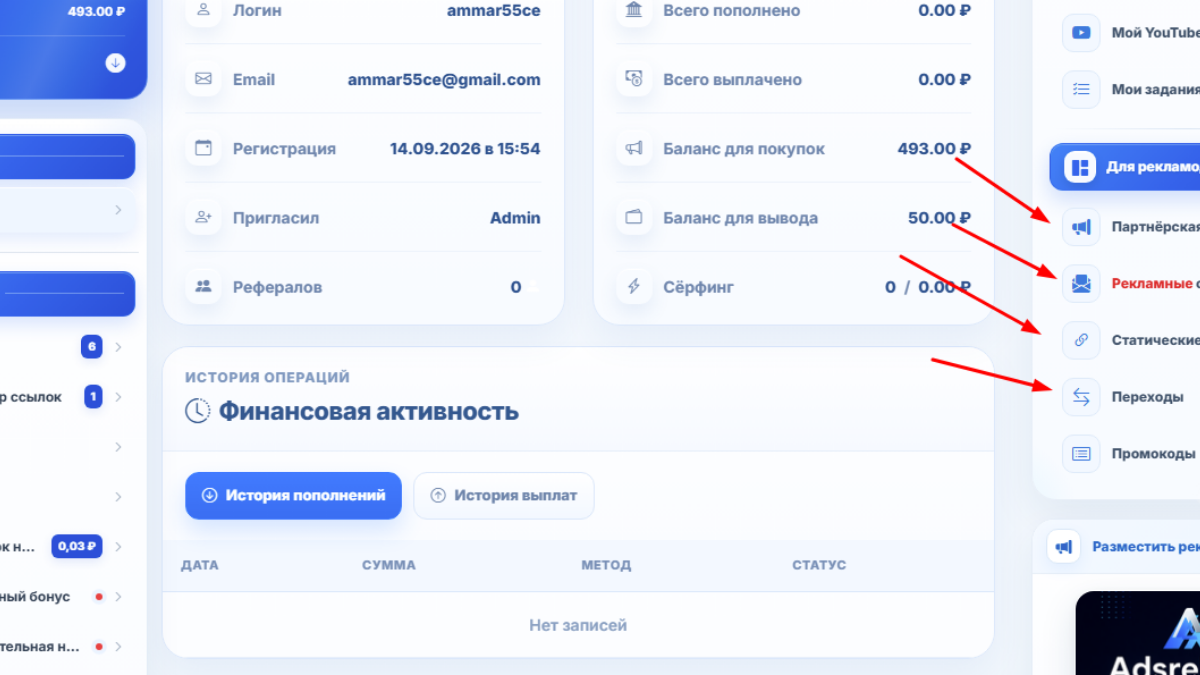Viewport: 1200px width, 675px height.
Task: Switch to История пополнений tab
Action: tap(293, 495)
